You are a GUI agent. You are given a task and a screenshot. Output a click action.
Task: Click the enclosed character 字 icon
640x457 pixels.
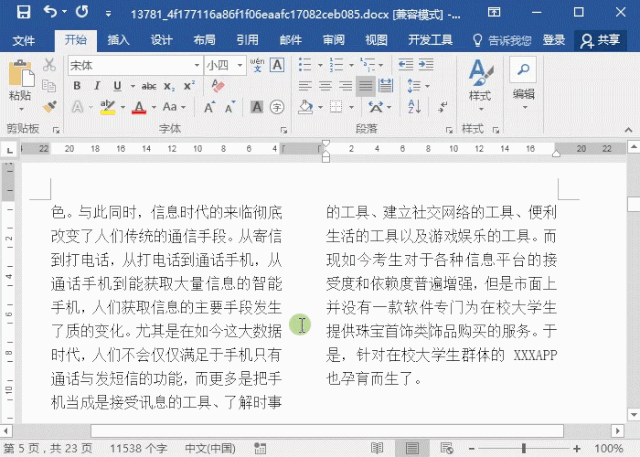click(x=277, y=107)
